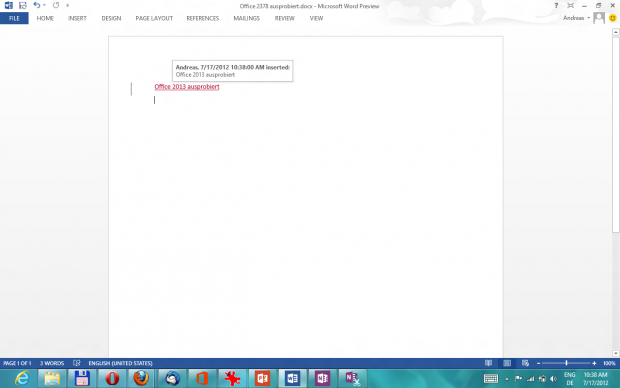Click the user profile picture placeholder
620x388 pixels.
pos(599,18)
